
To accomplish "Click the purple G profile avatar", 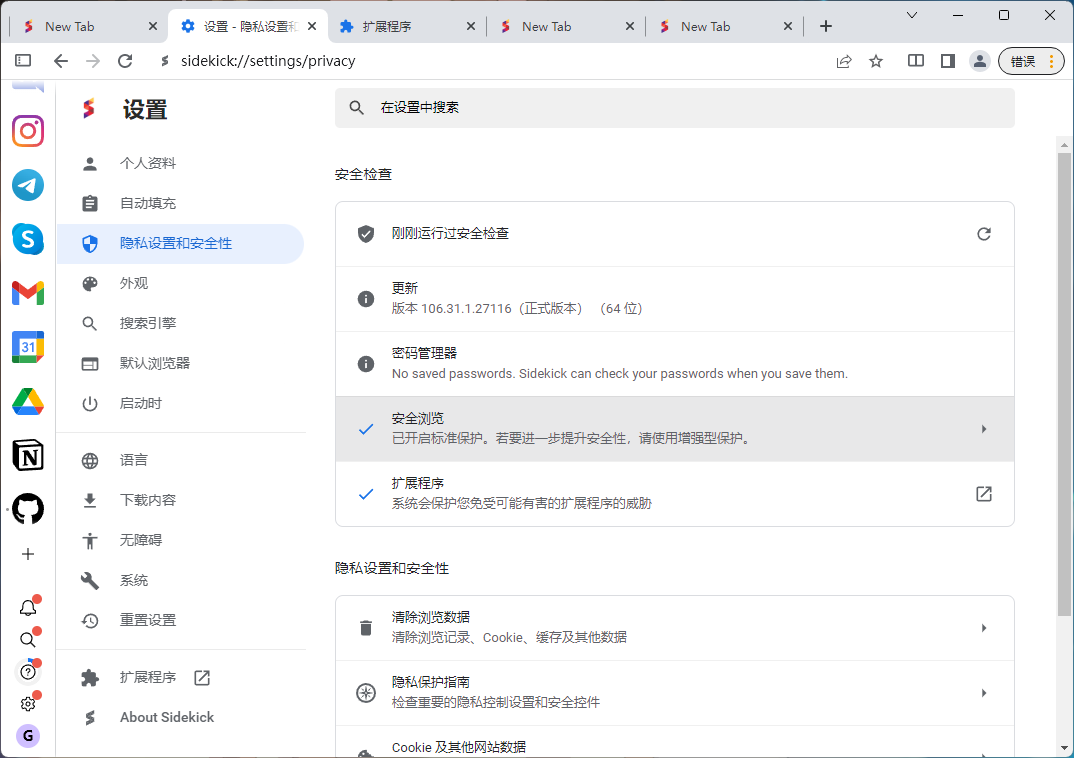I will pyautogui.click(x=28, y=736).
